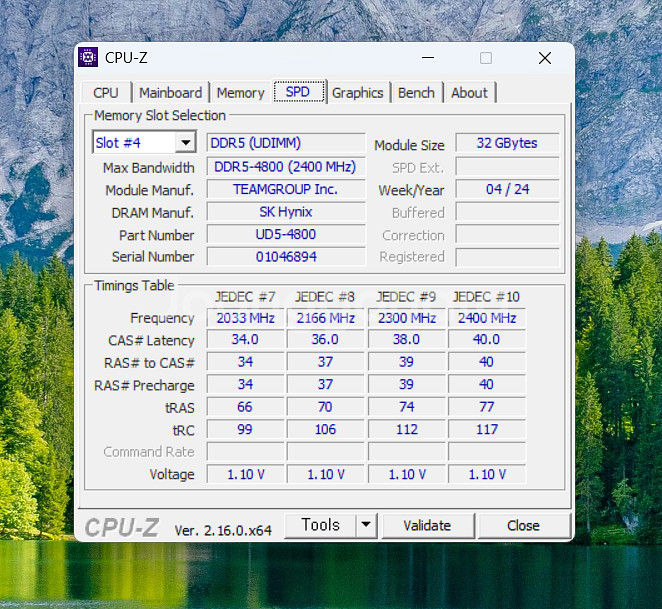The height and width of the screenshot is (609, 662).
Task: Click the CPU-Z app icon in title bar
Action: pyautogui.click(x=88, y=58)
